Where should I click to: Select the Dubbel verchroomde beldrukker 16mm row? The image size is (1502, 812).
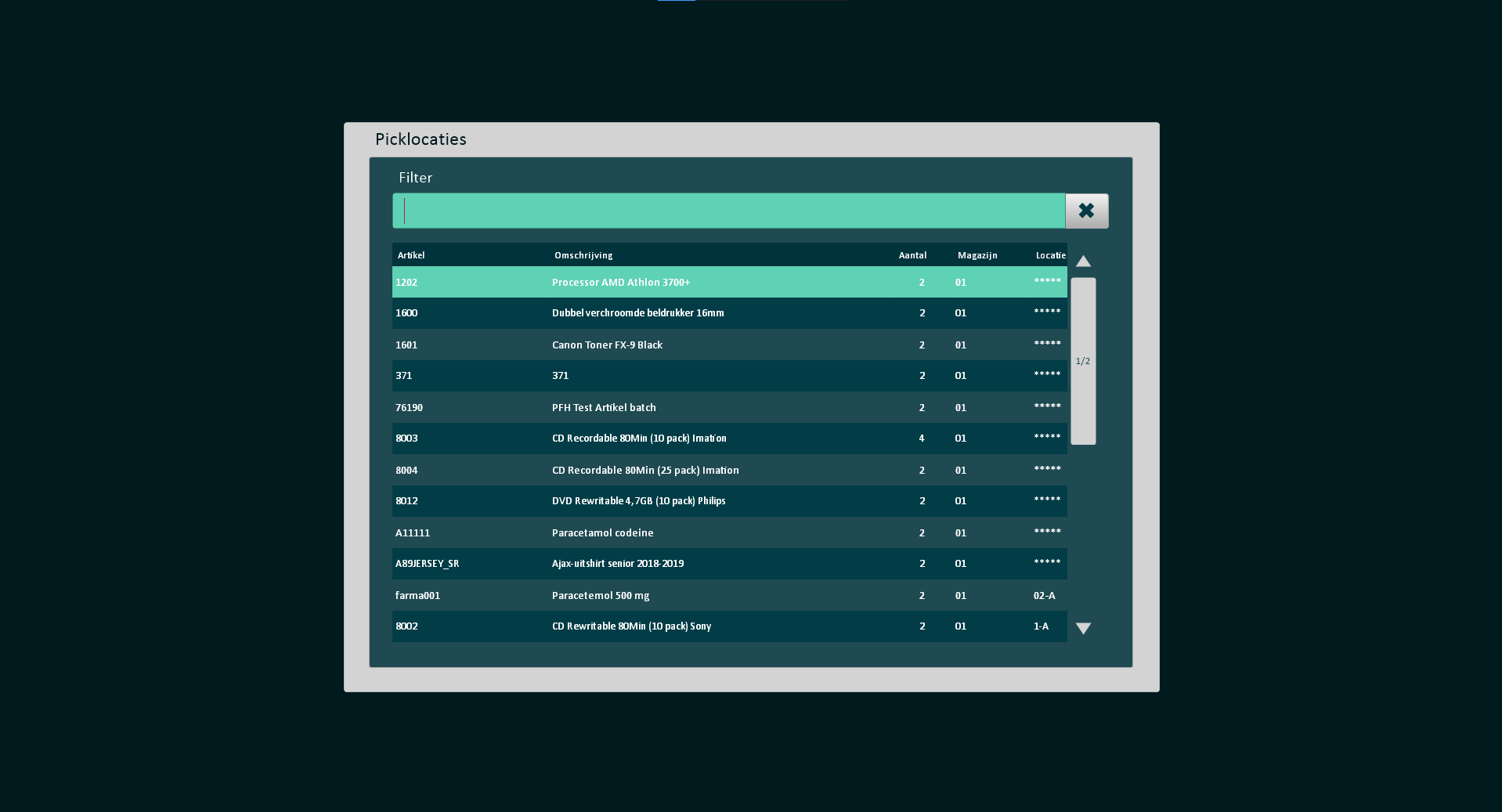pos(728,313)
